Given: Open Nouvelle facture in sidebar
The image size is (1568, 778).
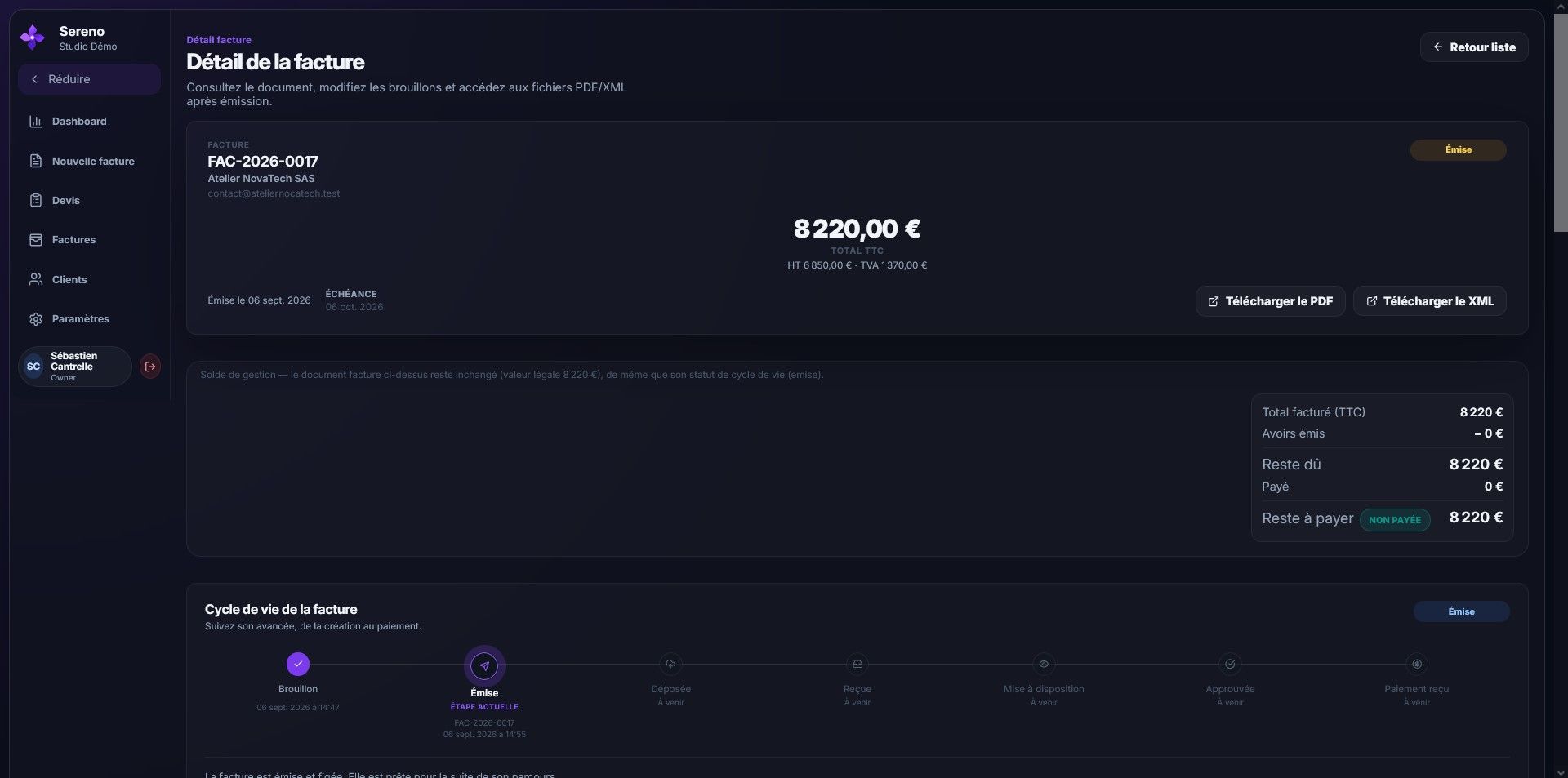Looking at the screenshot, I should [x=89, y=162].
